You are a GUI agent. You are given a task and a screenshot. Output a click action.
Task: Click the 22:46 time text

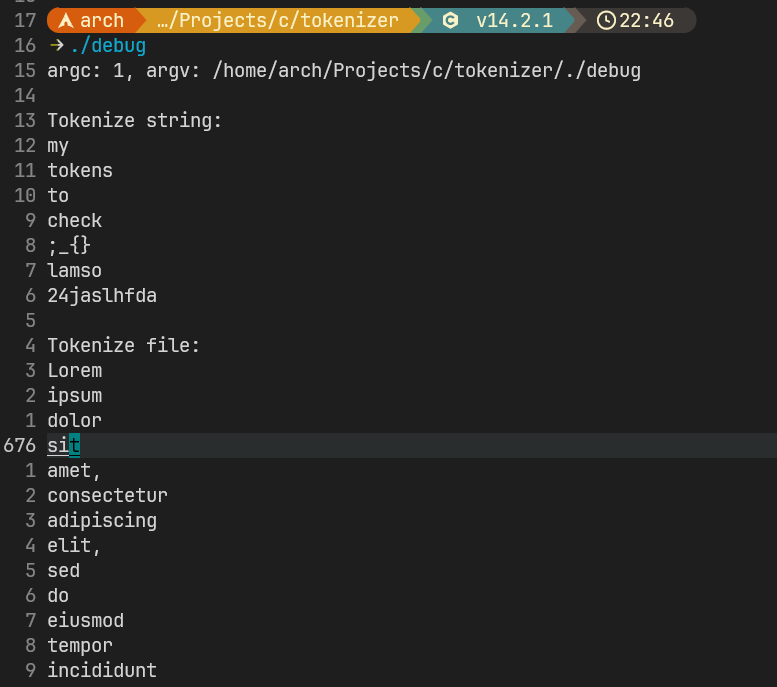point(647,20)
